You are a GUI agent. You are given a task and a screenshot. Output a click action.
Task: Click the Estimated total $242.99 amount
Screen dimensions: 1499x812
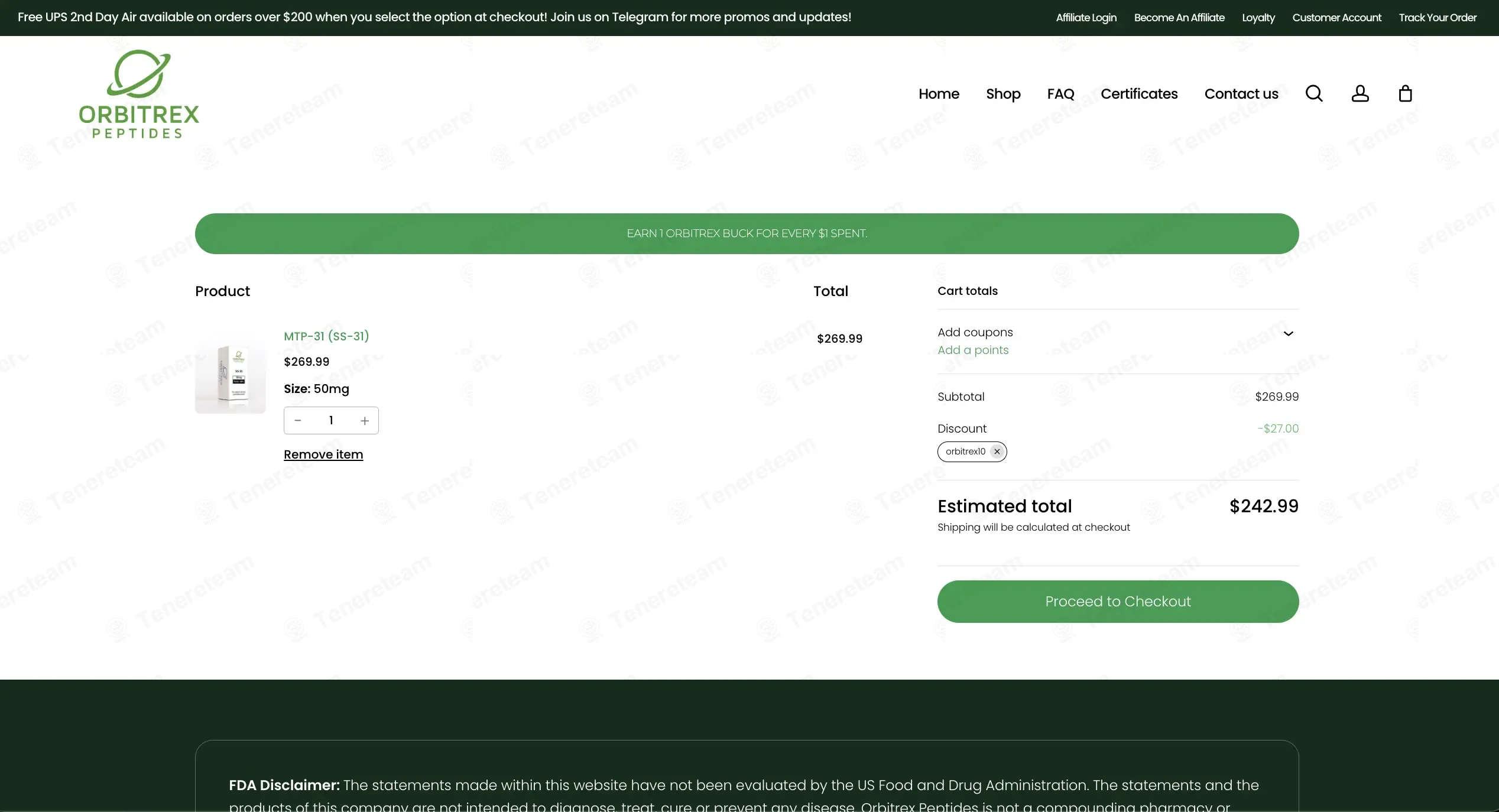(1264, 506)
